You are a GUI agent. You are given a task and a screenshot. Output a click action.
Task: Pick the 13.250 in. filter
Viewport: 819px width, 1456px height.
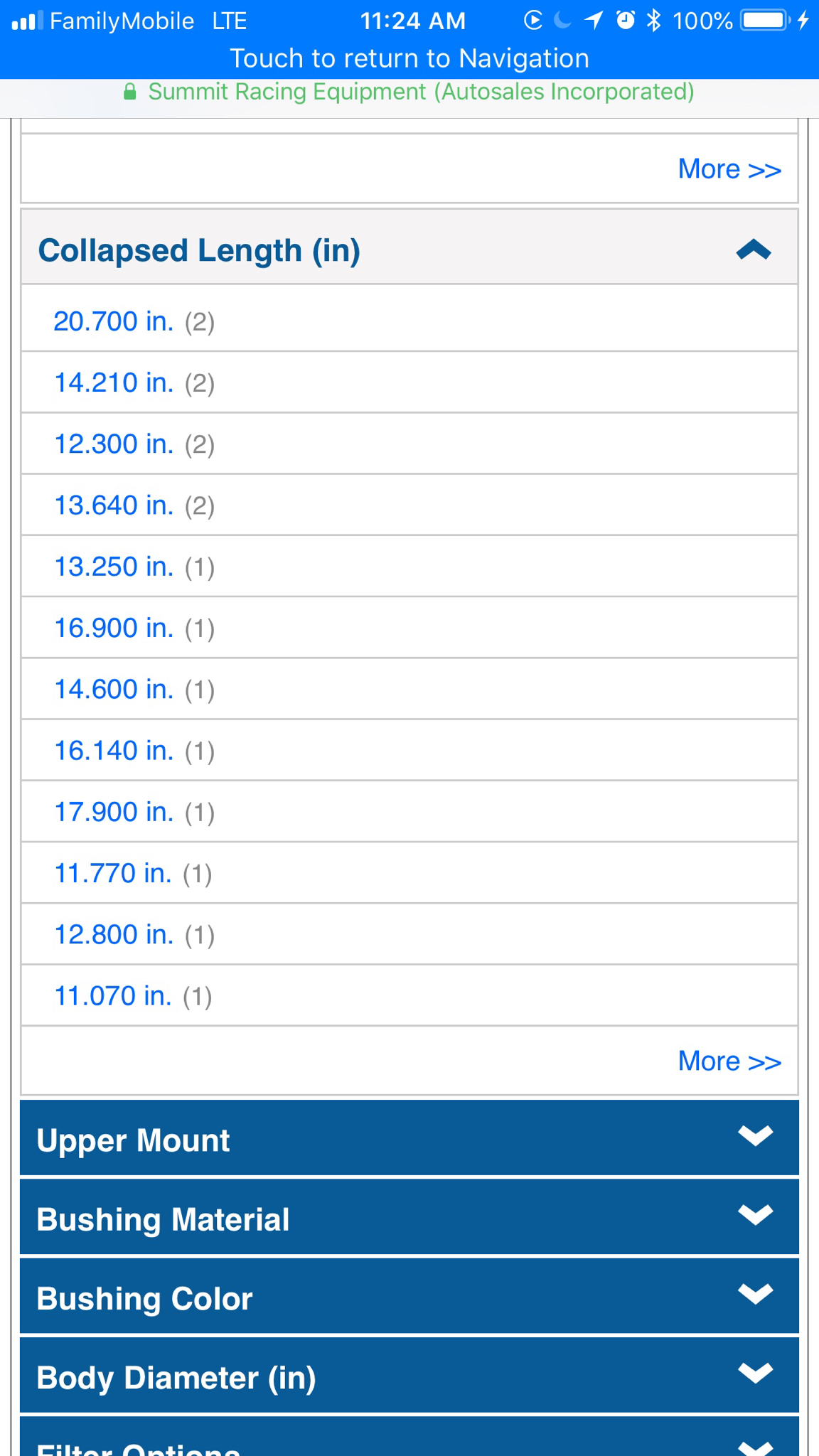tap(114, 567)
